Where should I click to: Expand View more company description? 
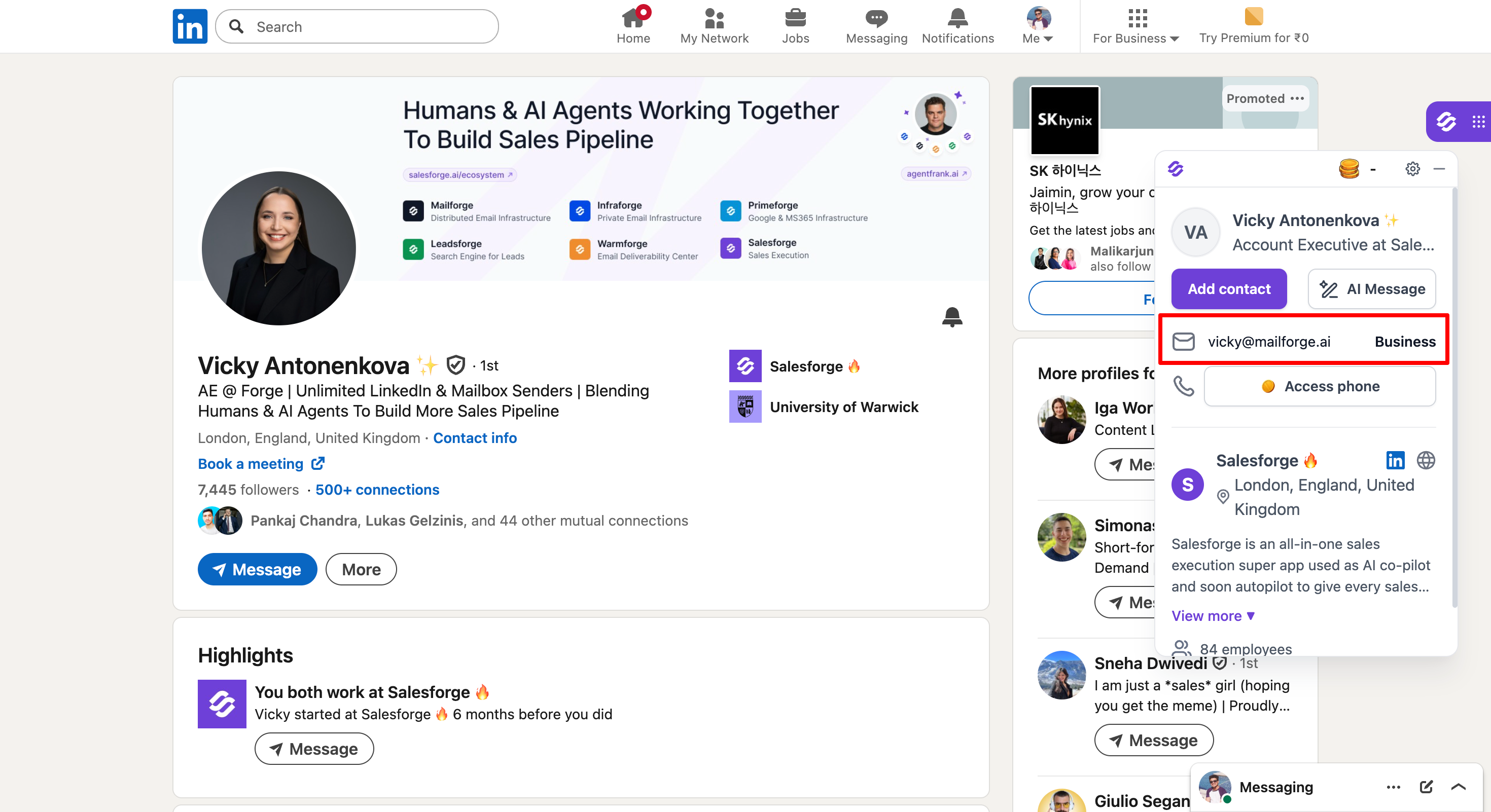pos(1213,616)
